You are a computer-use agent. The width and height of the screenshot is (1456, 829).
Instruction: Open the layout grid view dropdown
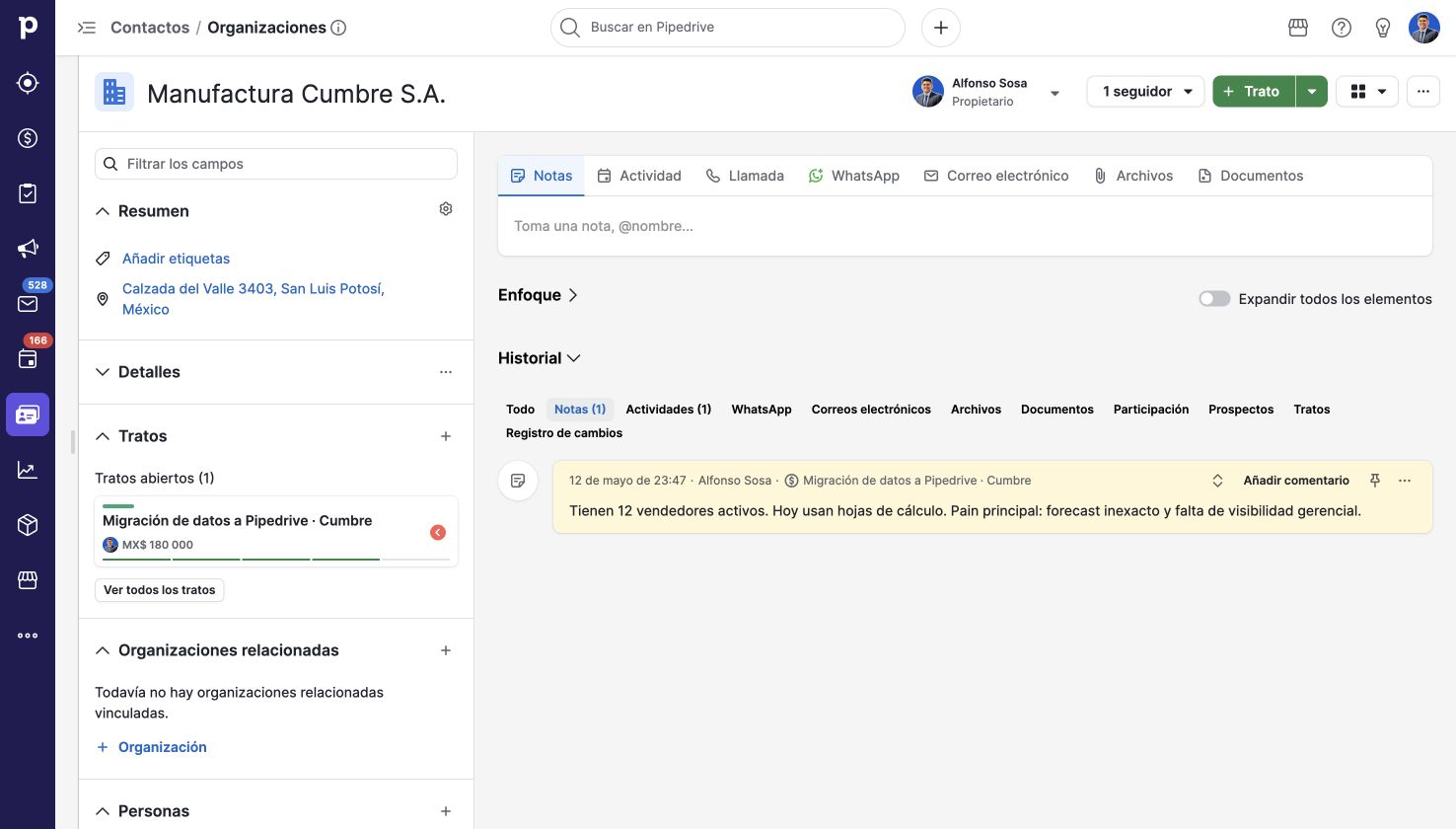1367,92
